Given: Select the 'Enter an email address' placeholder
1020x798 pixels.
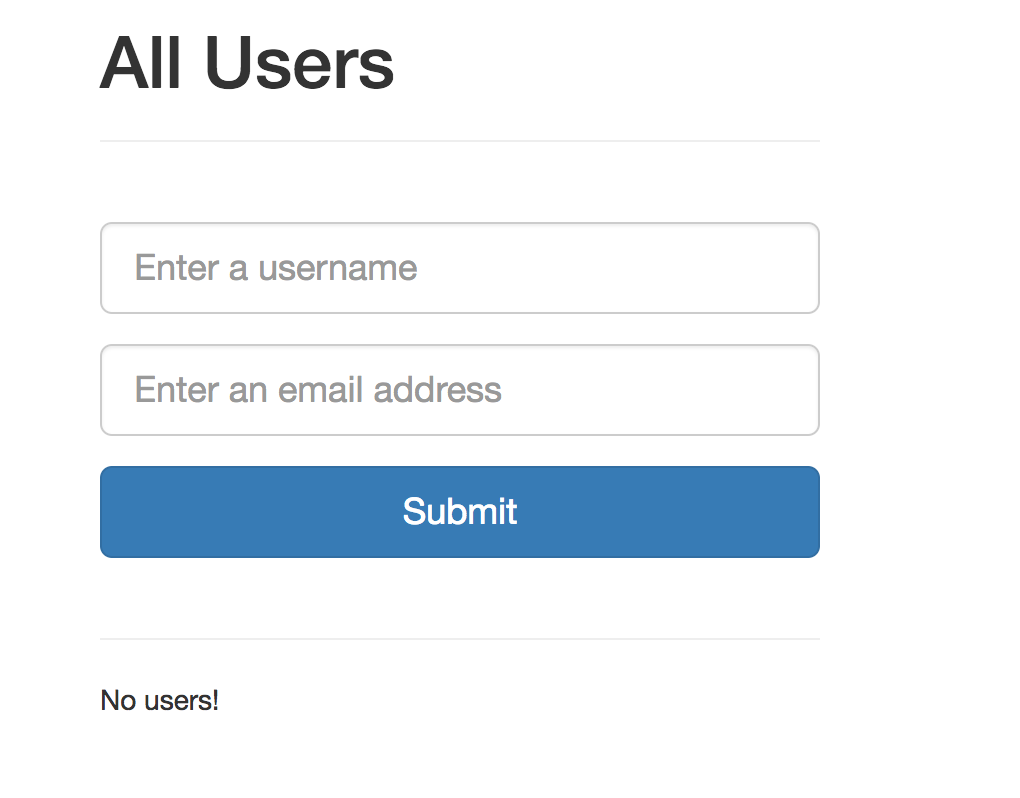Looking at the screenshot, I should (318, 390).
